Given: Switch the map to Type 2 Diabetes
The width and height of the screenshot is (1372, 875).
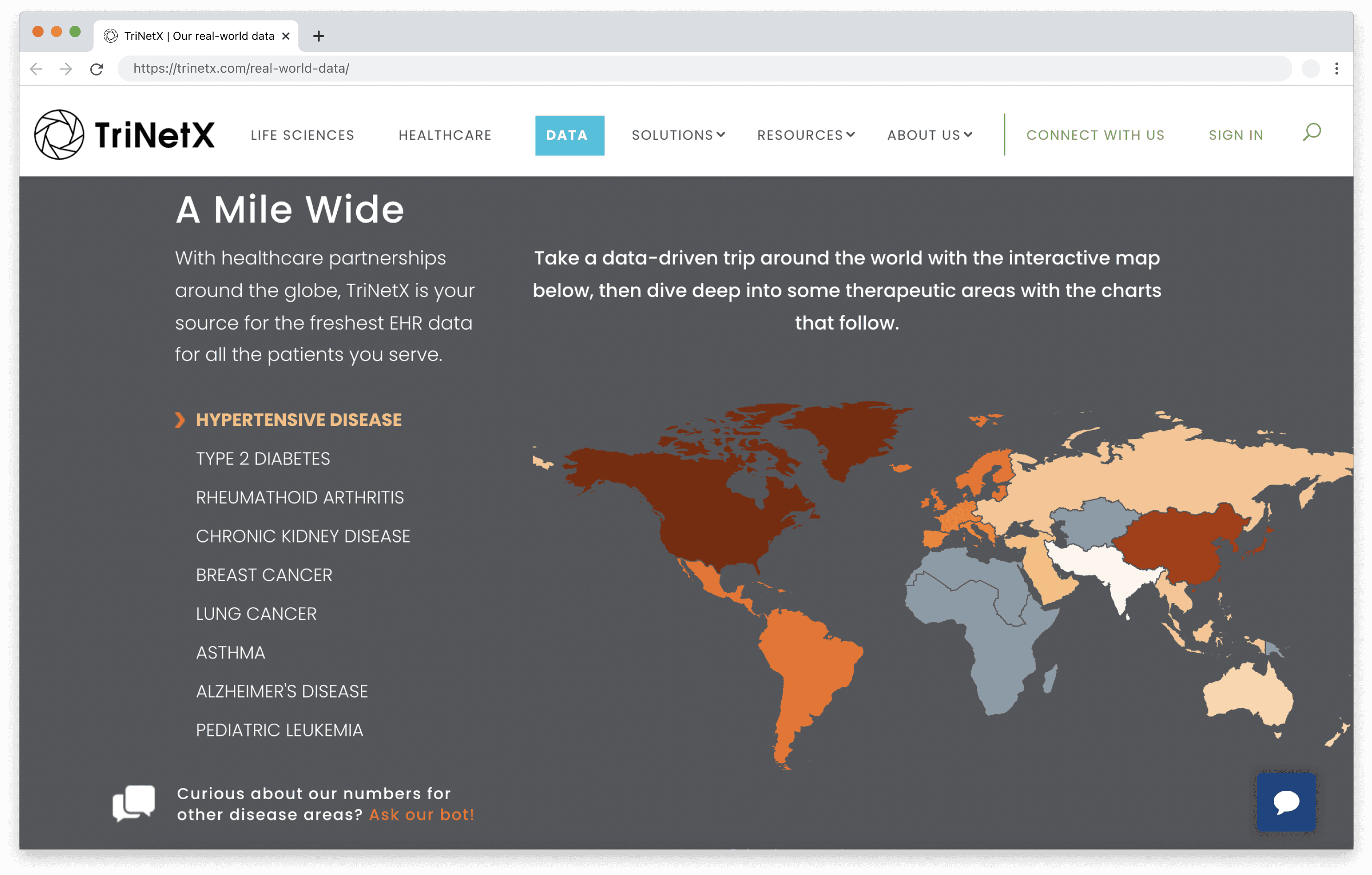Looking at the screenshot, I should click(263, 458).
